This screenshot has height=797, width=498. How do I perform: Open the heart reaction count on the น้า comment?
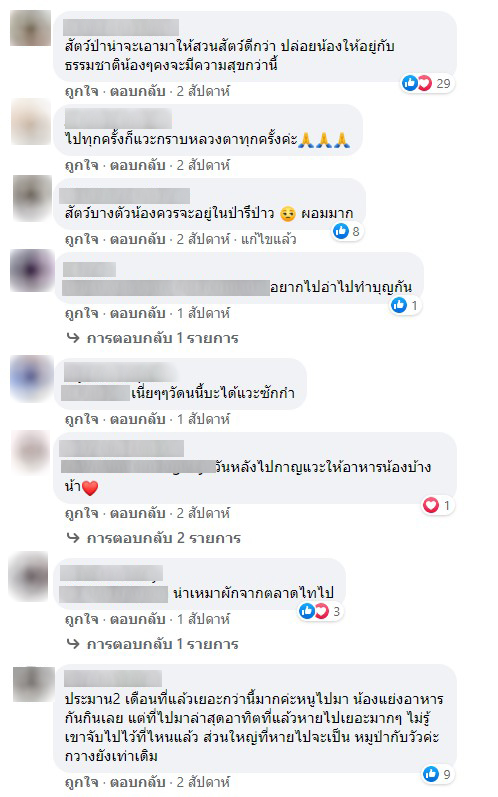[437, 506]
